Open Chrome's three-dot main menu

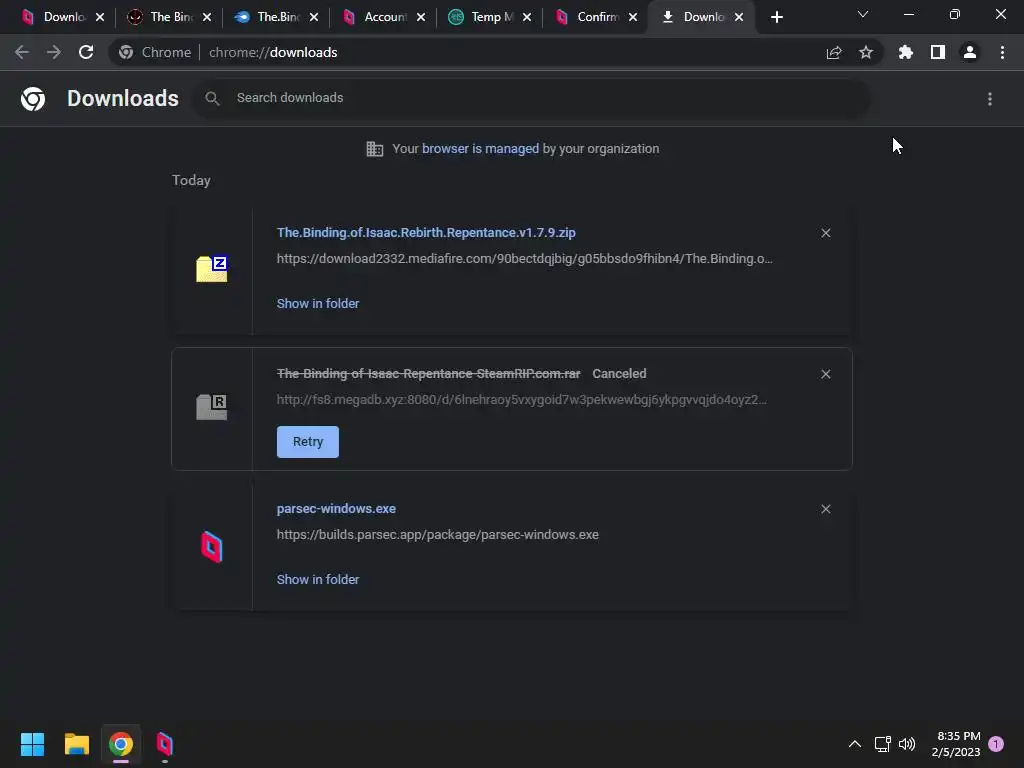1002,52
